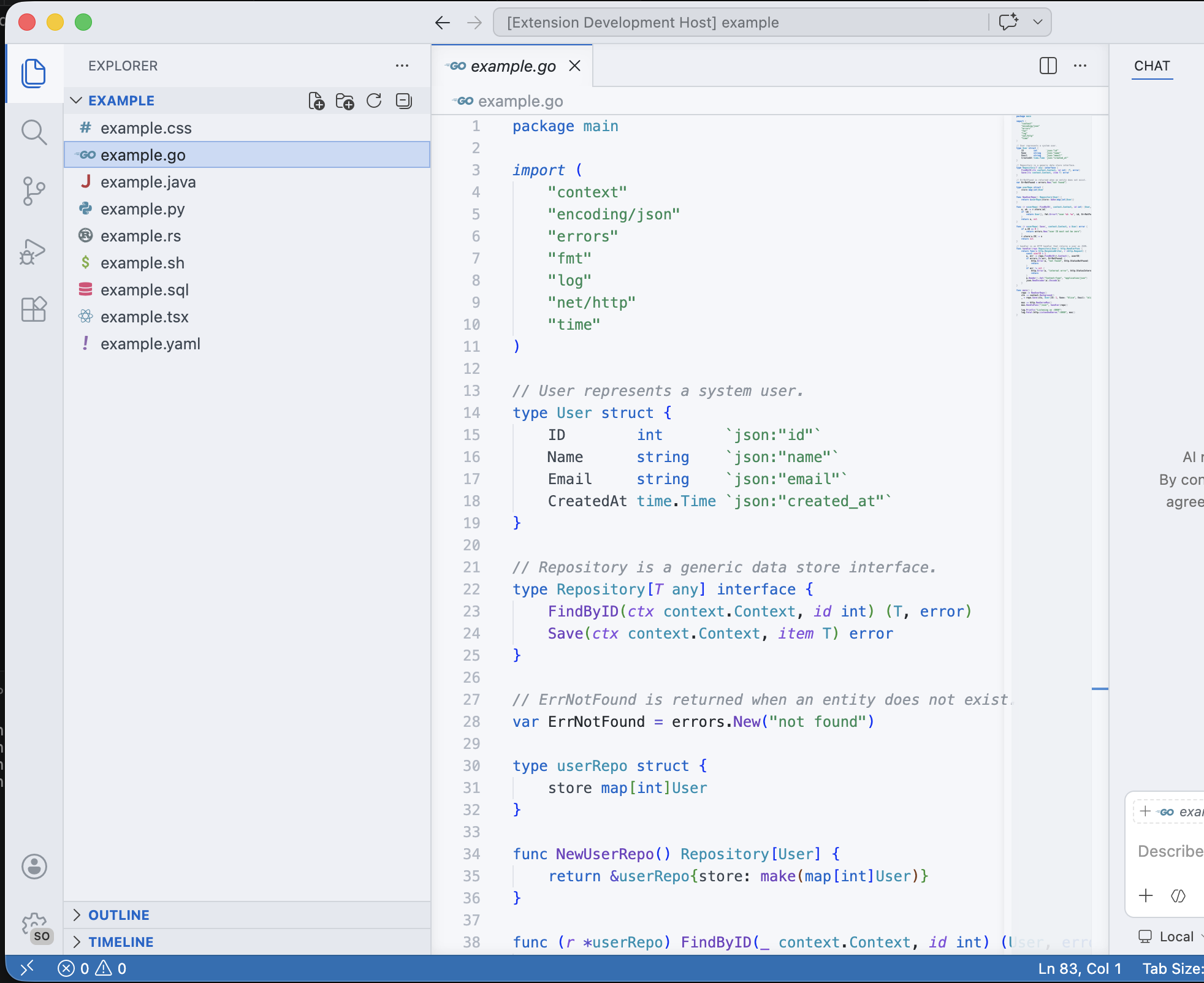Click Ln 83, Col 1 in status bar
The width and height of the screenshot is (1204, 983).
click(1080, 968)
